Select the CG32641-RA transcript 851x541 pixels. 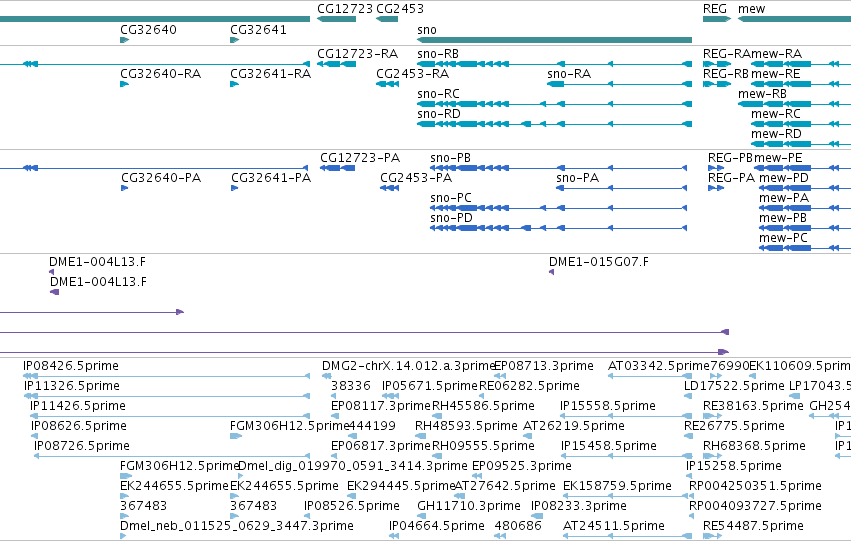click(234, 84)
